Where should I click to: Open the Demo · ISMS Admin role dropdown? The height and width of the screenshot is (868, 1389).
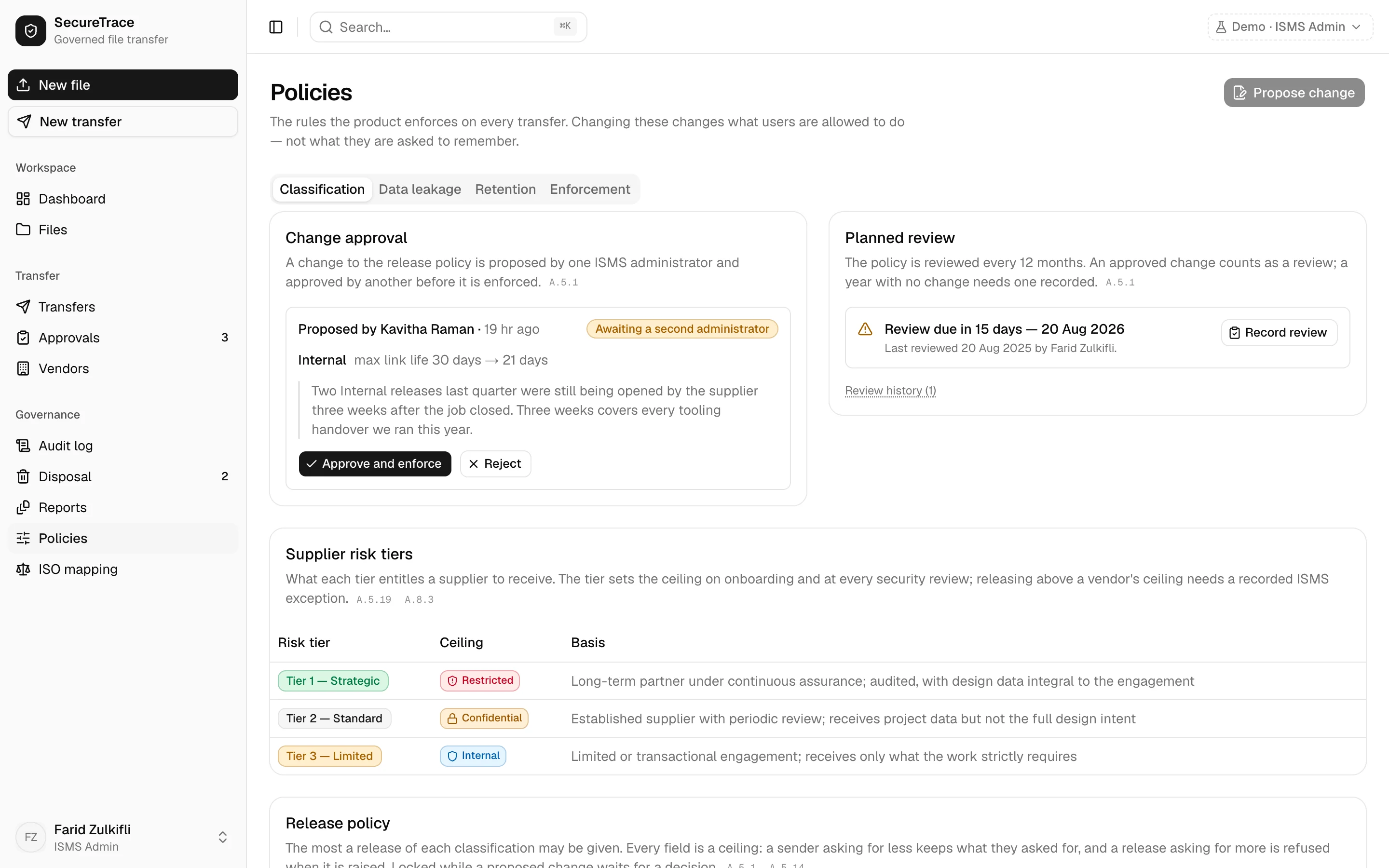tap(1290, 27)
